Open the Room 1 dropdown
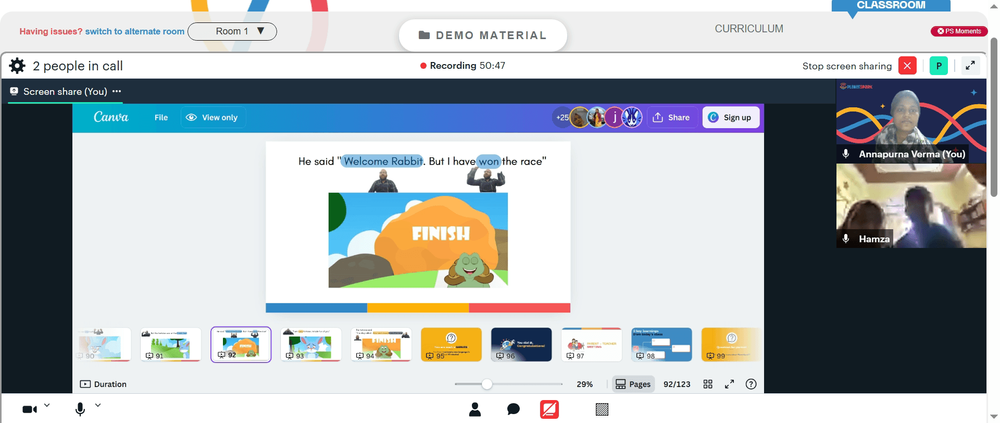This screenshot has width=1000, height=423. coord(232,31)
